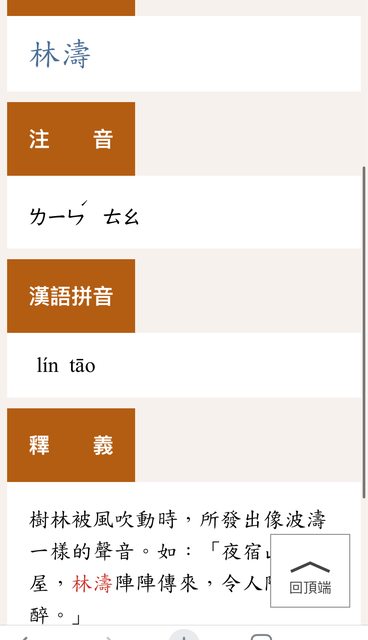Click the phrase 陣陣傳來 in the example
This screenshot has height=640, width=368.
click(157, 582)
